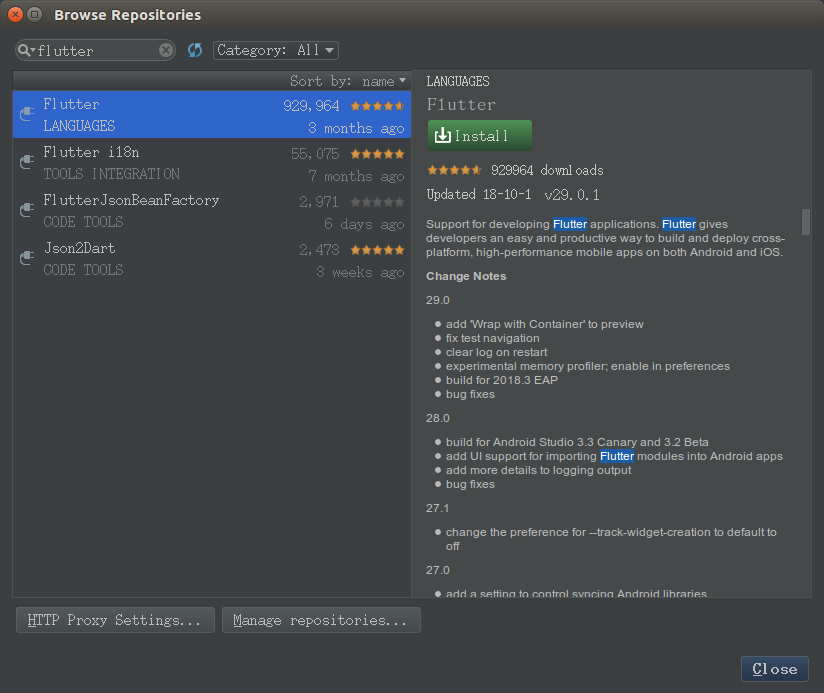Clear the flutter search query with the x icon

(165, 49)
